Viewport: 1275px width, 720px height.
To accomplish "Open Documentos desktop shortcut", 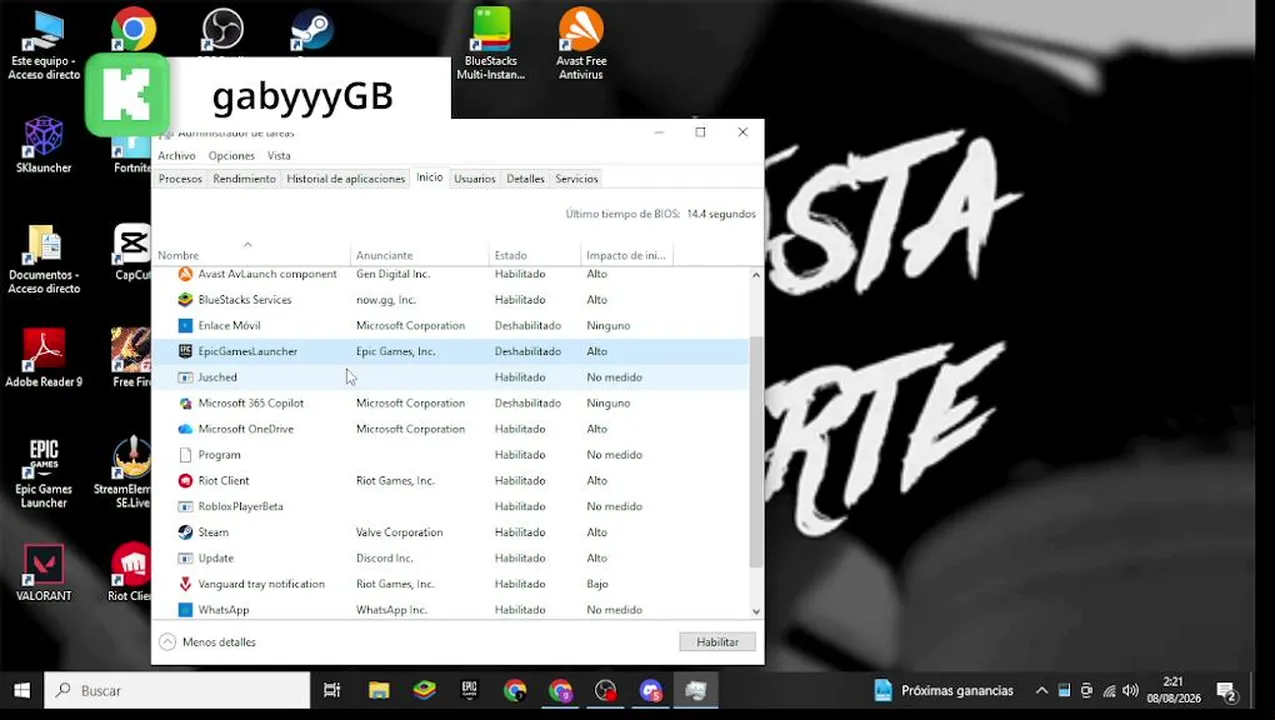I will (x=44, y=259).
